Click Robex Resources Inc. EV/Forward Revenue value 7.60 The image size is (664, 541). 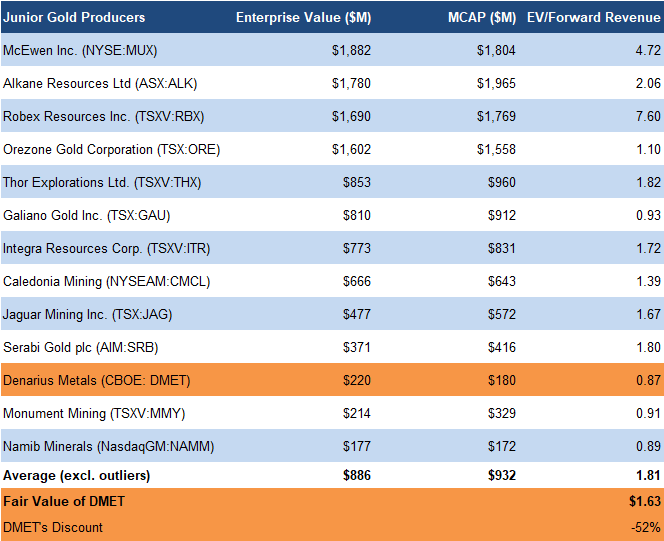(648, 116)
